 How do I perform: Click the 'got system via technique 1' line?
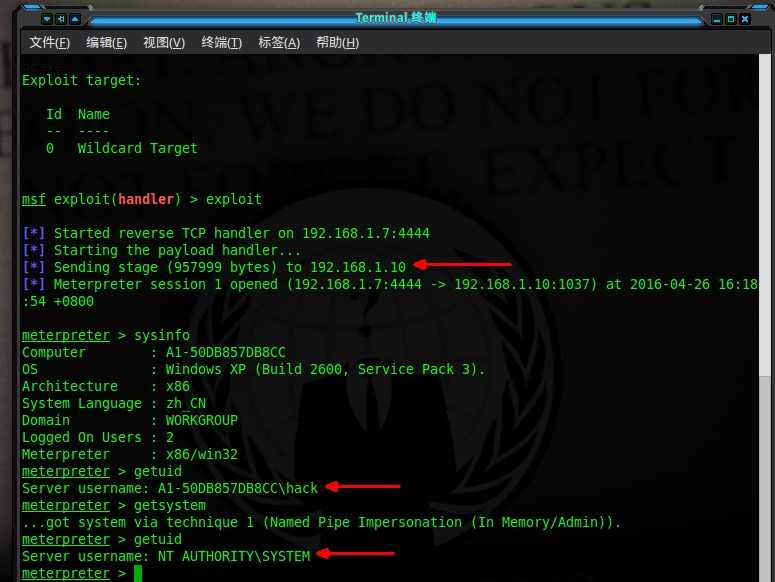coord(321,522)
